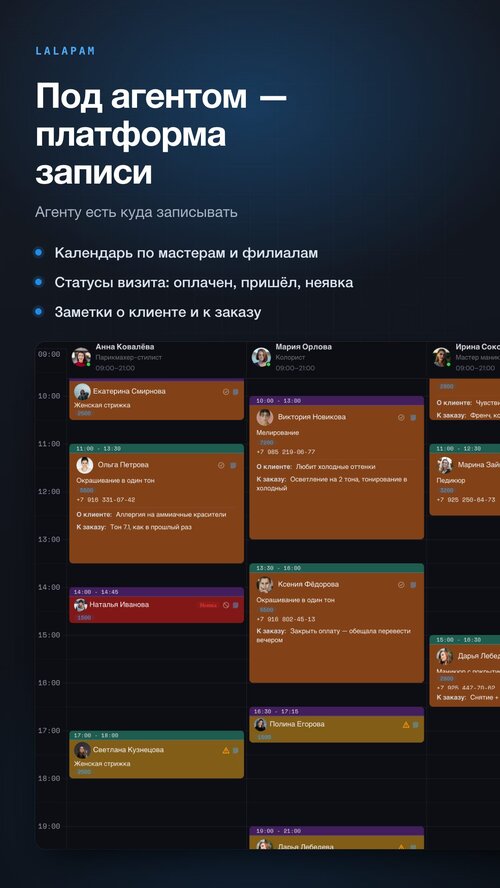Click the name Анна Ковалёва

coord(125,347)
